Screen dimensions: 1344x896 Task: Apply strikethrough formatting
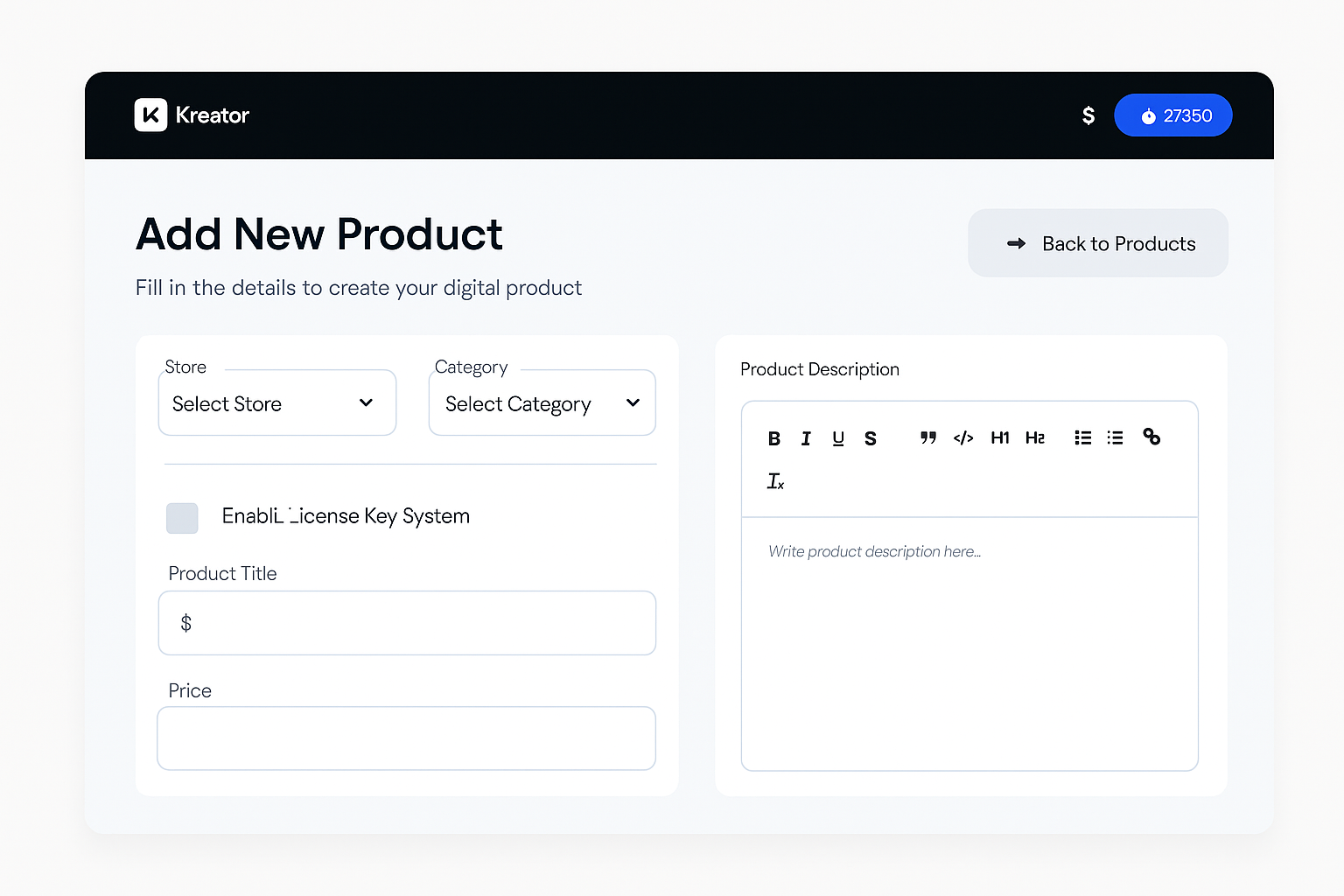click(871, 438)
